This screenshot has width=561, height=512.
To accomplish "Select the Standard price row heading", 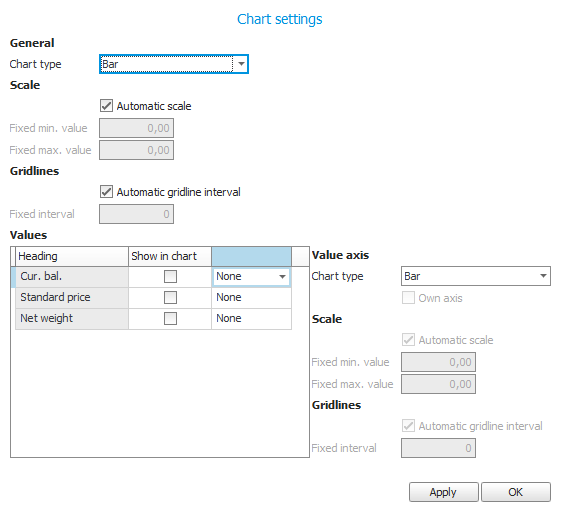I will pos(72,298).
